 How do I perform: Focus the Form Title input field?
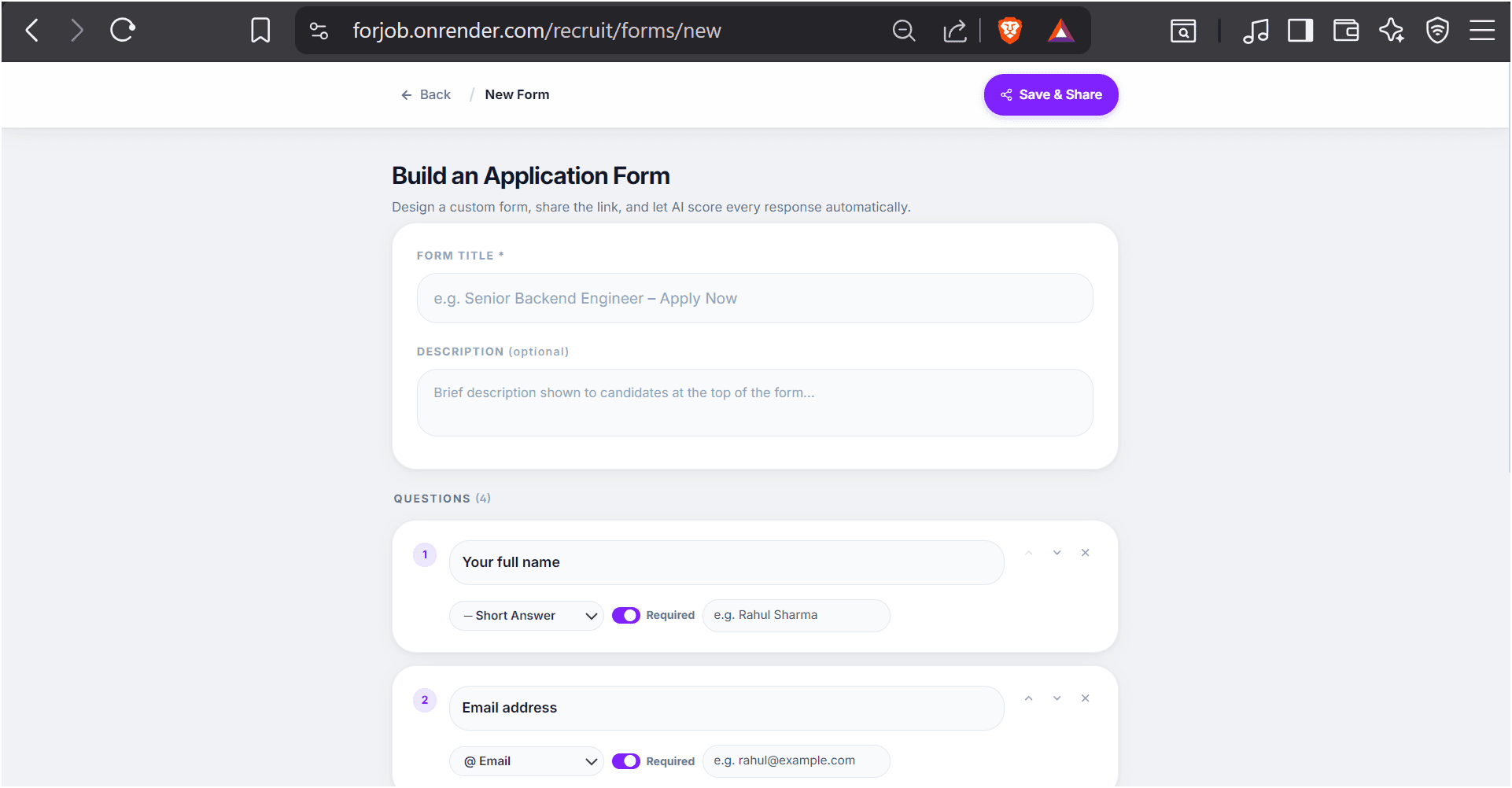point(754,298)
